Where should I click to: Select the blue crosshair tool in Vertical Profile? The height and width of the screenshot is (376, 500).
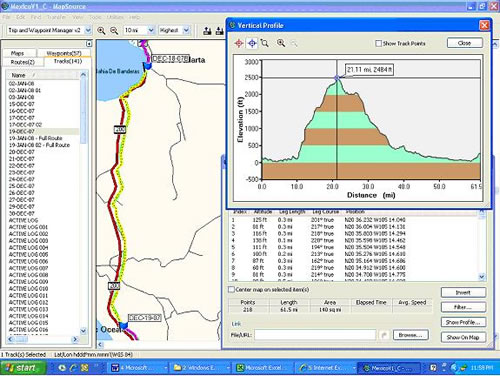point(252,43)
